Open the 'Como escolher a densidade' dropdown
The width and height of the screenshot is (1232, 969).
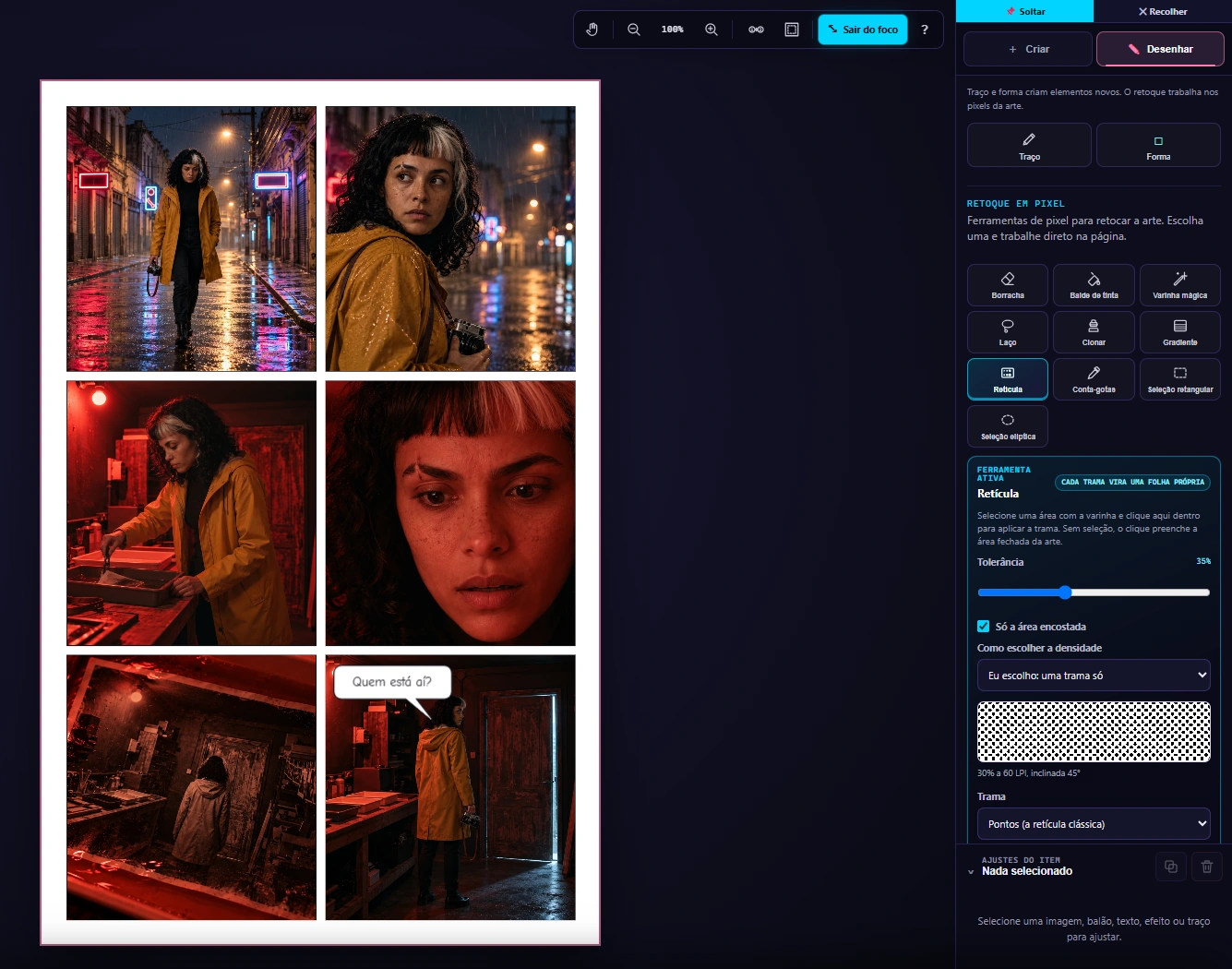pyautogui.click(x=1094, y=676)
